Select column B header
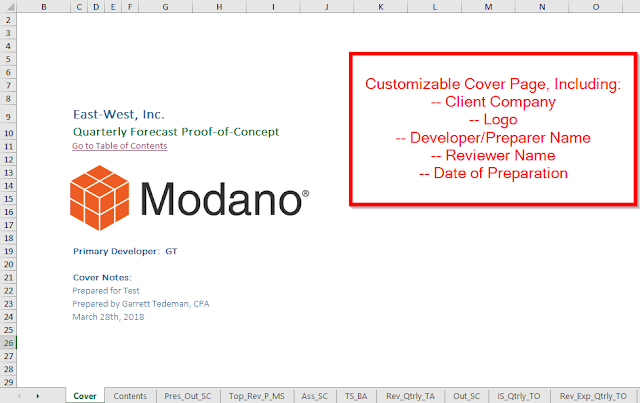 tap(44, 7)
